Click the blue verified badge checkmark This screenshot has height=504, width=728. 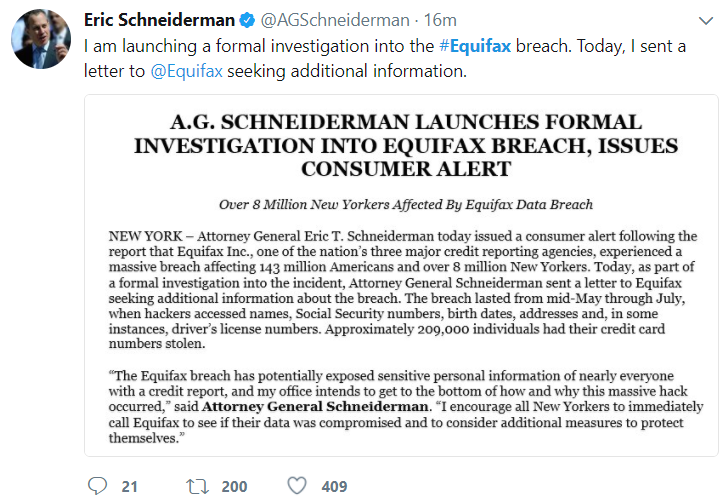click(x=247, y=20)
